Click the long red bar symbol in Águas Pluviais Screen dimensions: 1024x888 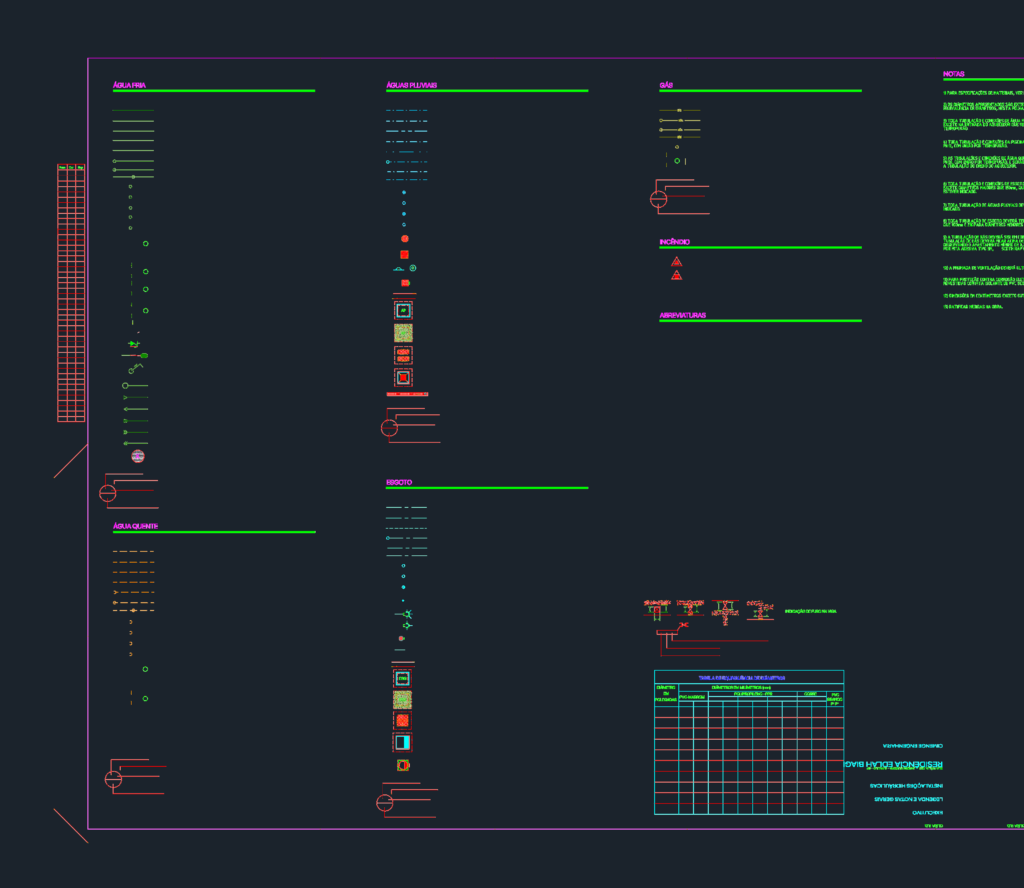(x=408, y=394)
